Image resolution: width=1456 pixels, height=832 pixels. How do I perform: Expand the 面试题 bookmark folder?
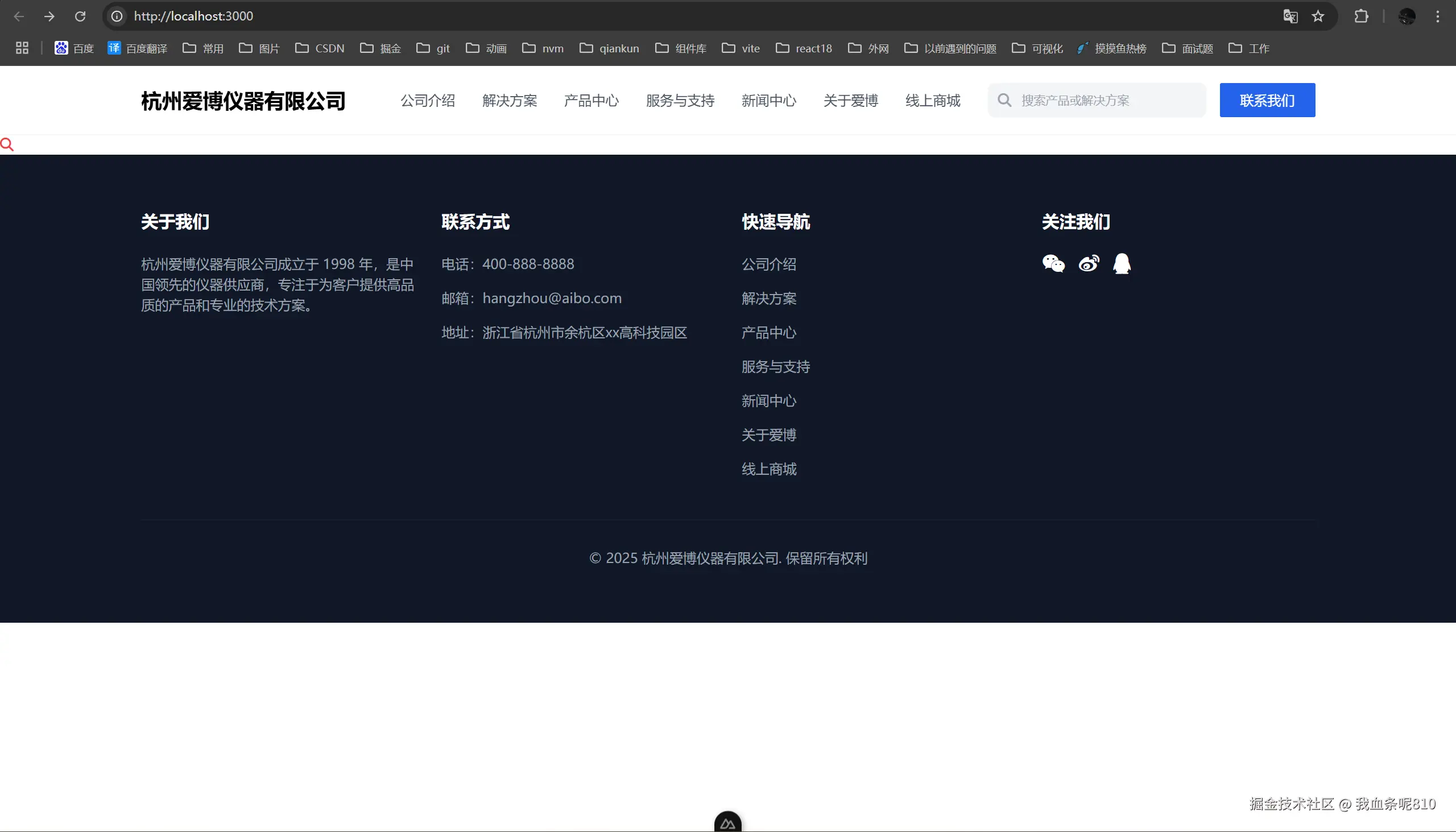point(1188,48)
